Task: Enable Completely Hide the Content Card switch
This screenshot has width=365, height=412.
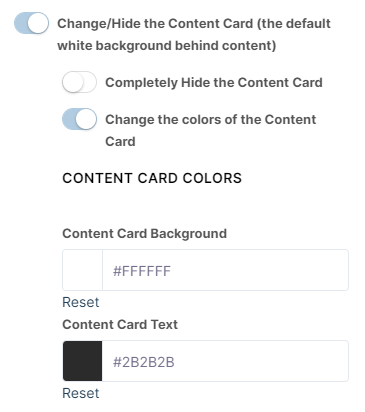Action: click(x=79, y=82)
